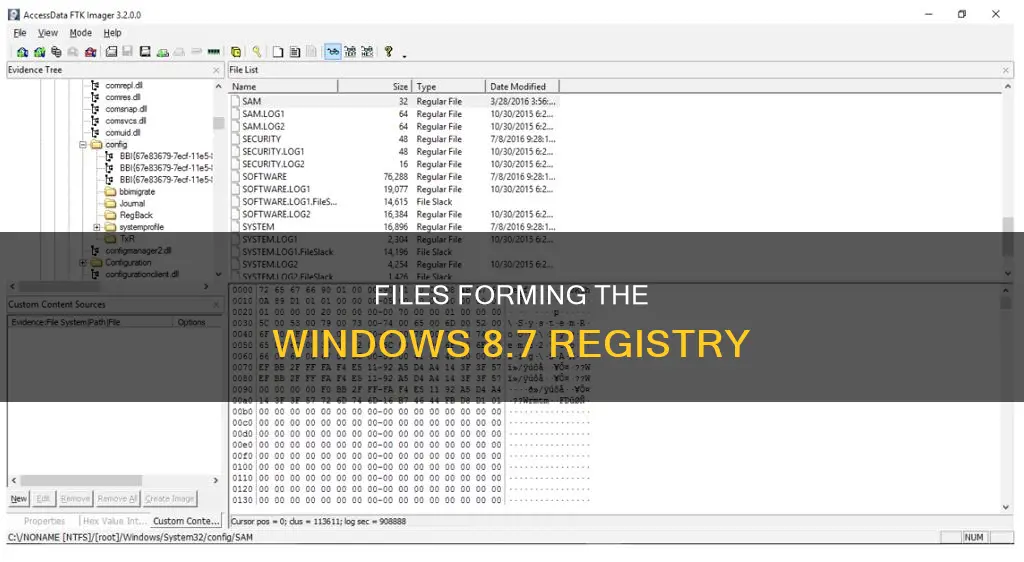Click the greyed Create Custom Content Image icon
The width and height of the screenshot is (1024, 562).
pyautogui.click(x=179, y=52)
